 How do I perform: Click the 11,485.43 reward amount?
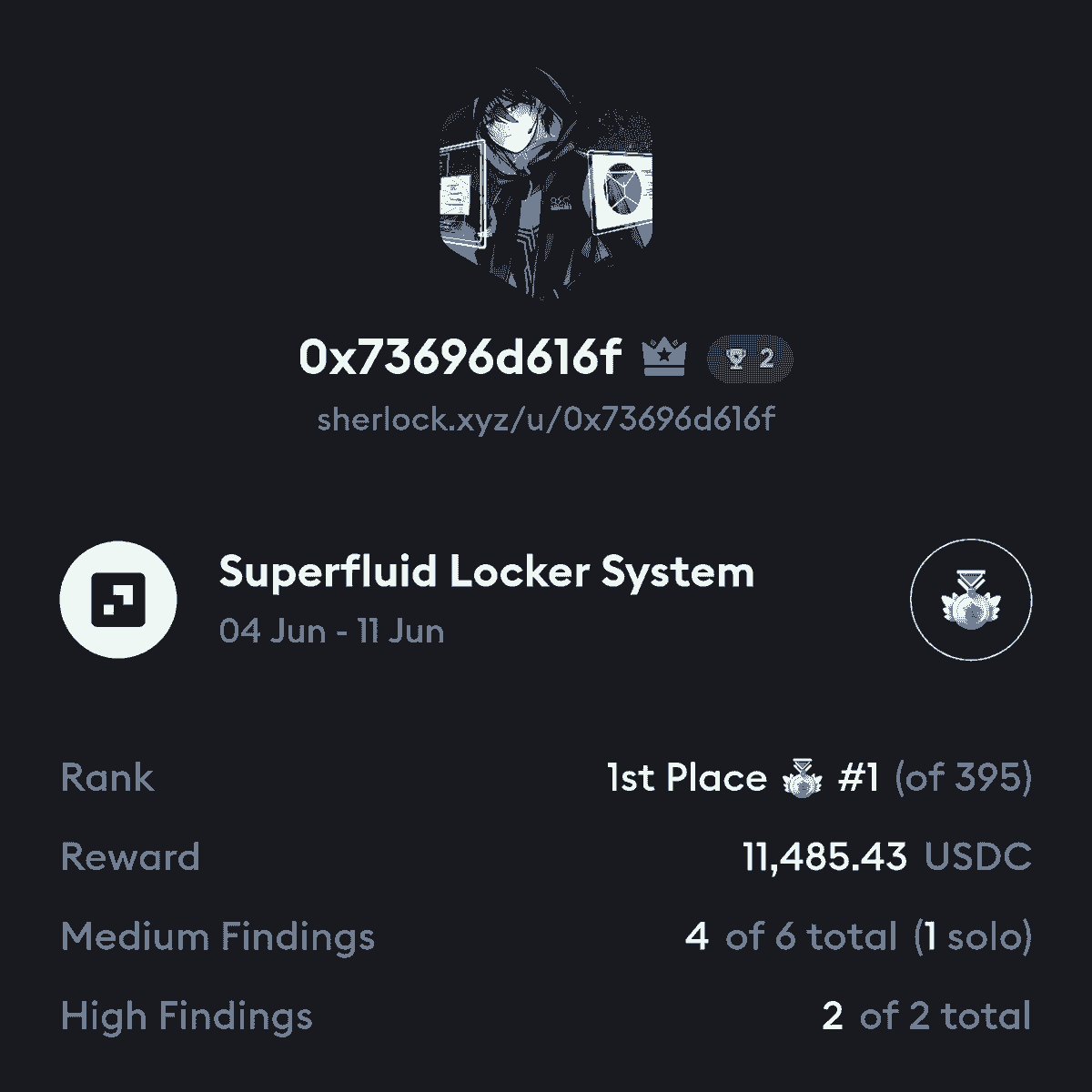[824, 857]
